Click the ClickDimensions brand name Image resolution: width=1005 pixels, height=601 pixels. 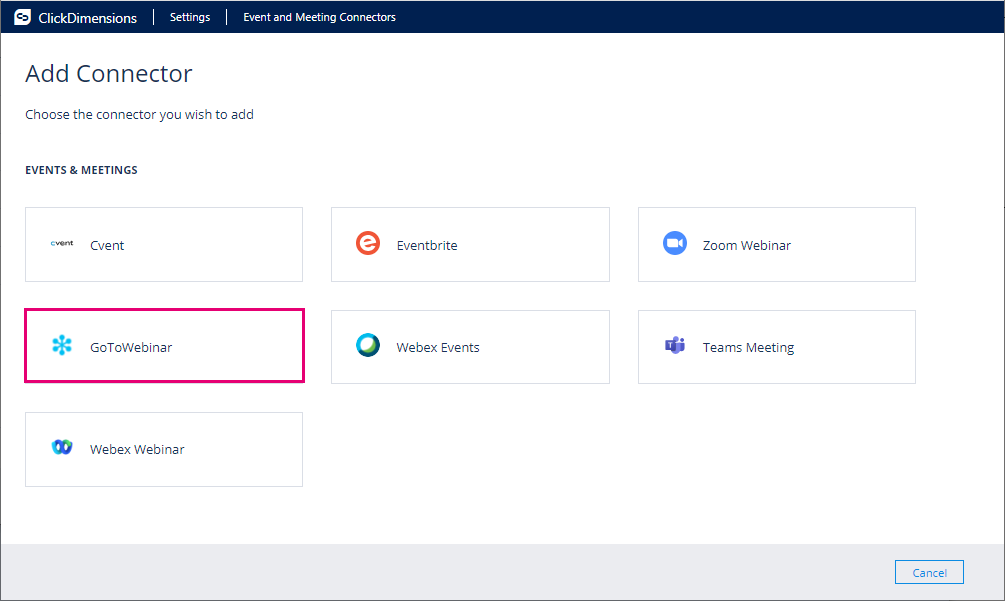87,18
